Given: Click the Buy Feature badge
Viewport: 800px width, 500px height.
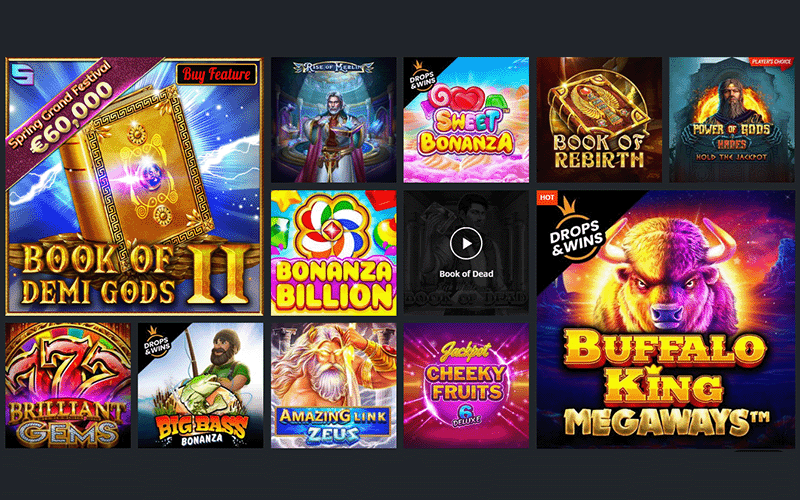Looking at the screenshot, I should (x=216, y=74).
